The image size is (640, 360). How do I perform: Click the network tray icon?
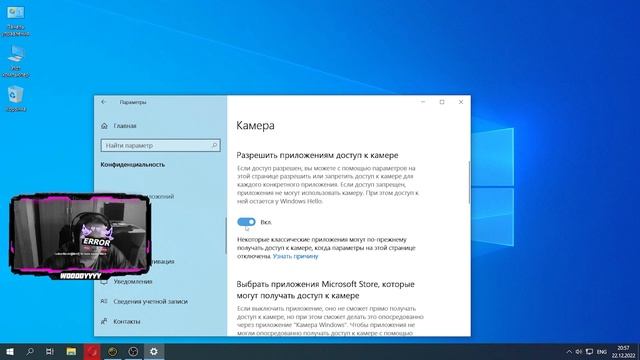point(589,351)
